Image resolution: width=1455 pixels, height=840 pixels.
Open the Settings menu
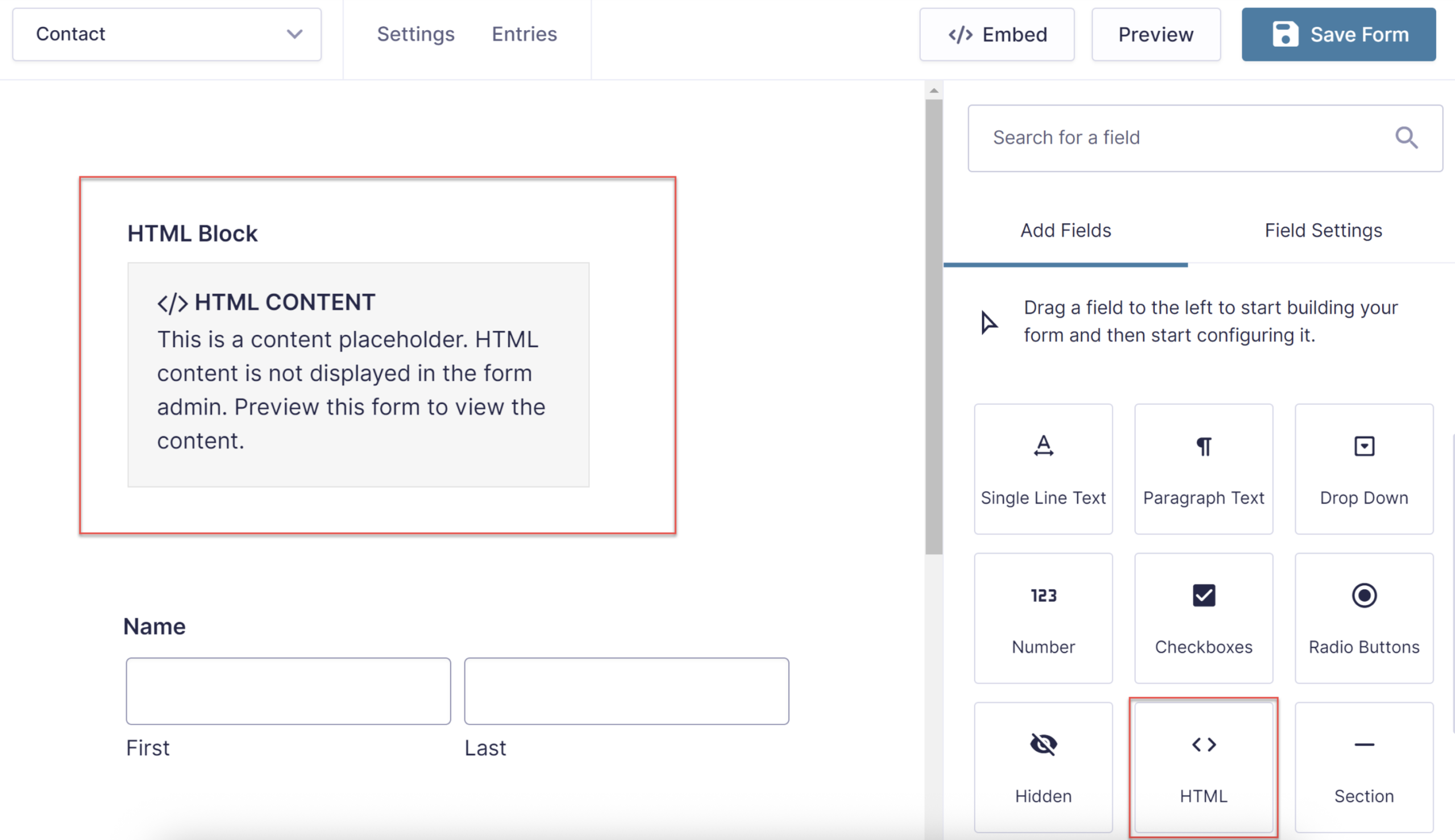(415, 34)
